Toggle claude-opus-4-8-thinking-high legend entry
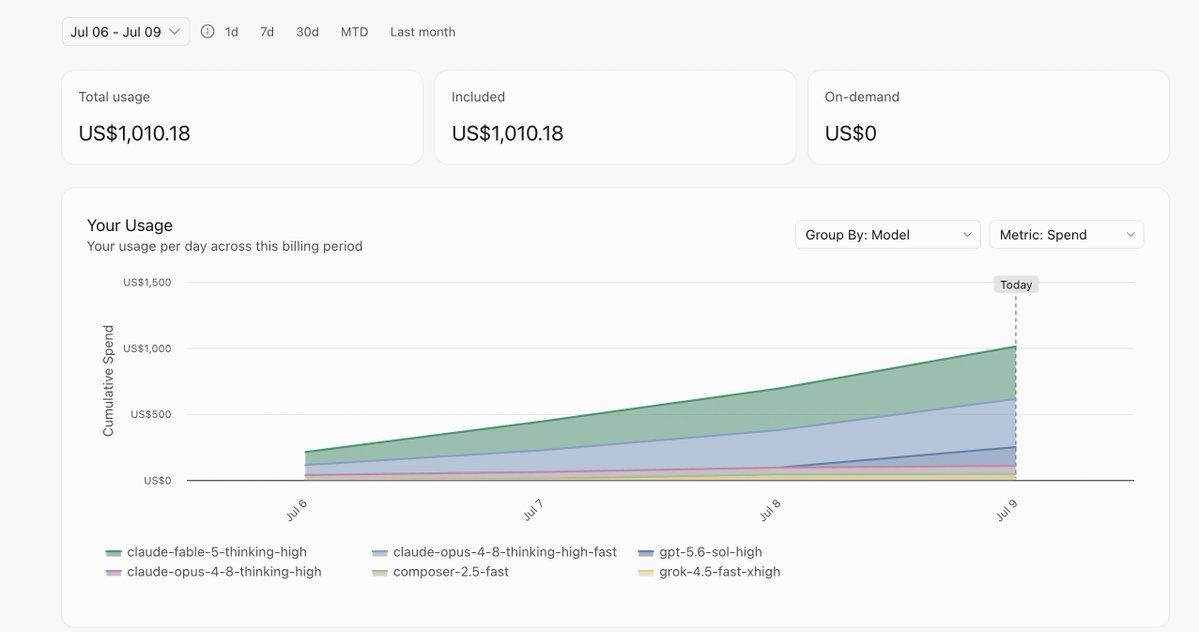 click(x=213, y=572)
